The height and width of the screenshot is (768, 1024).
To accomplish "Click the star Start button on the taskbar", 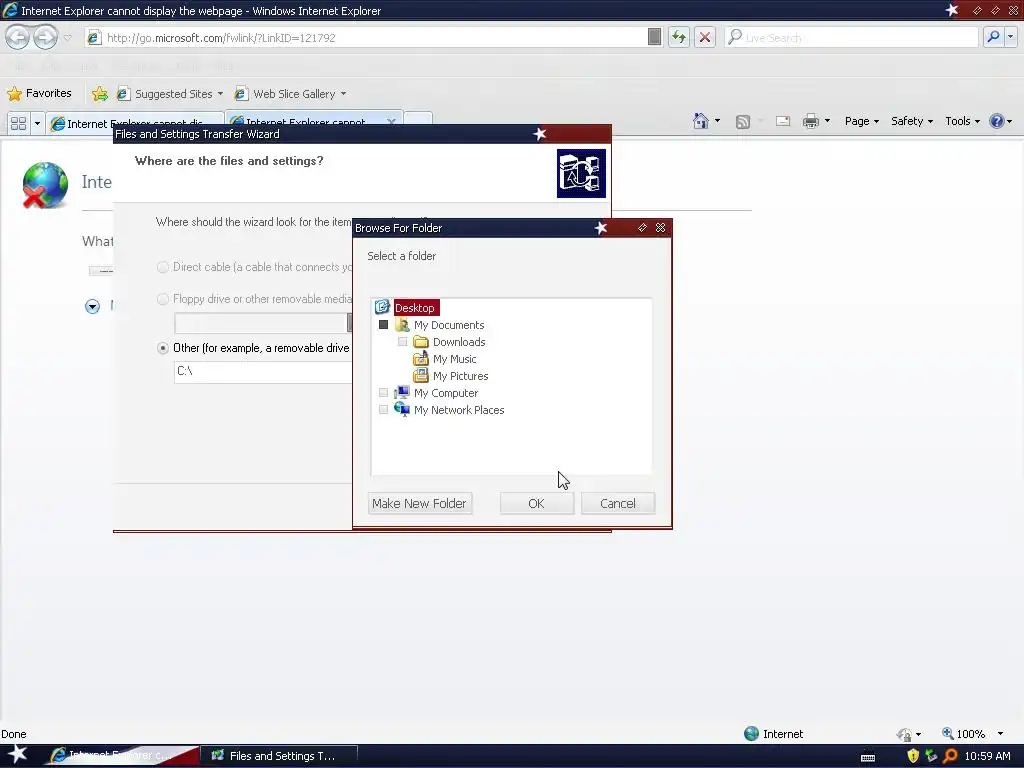I will click(x=18, y=755).
